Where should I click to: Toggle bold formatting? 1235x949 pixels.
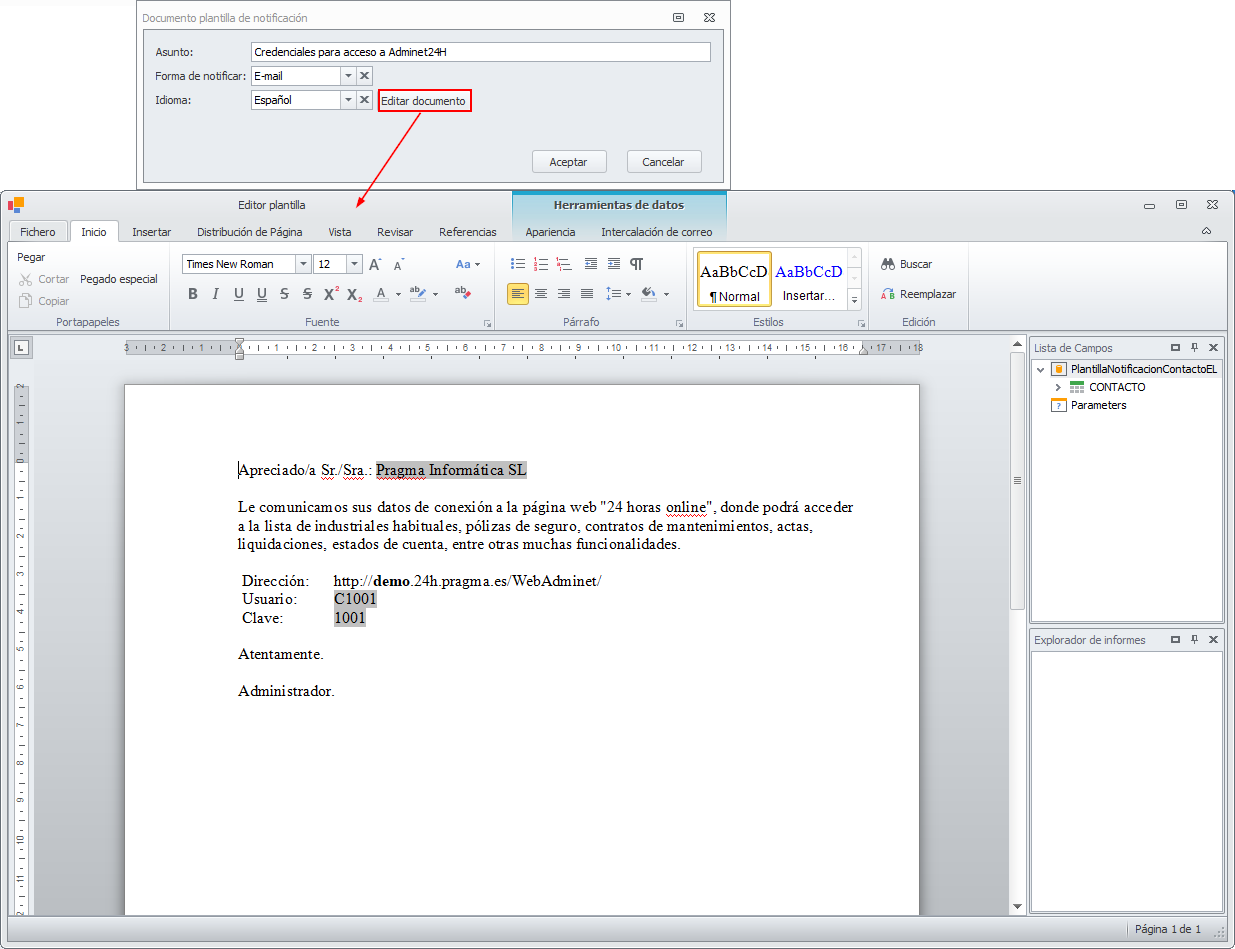(193, 294)
